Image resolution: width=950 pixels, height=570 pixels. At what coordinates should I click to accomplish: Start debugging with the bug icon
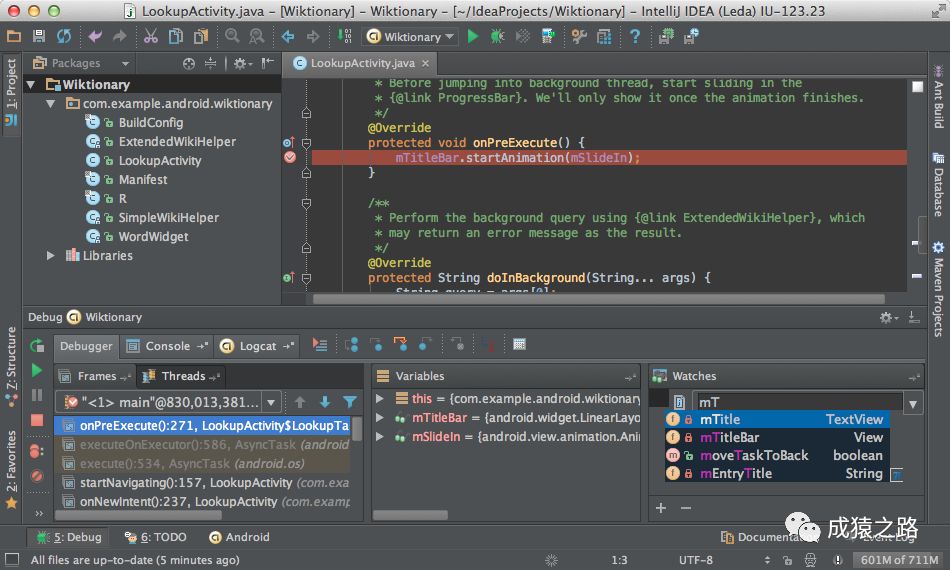tap(497, 36)
